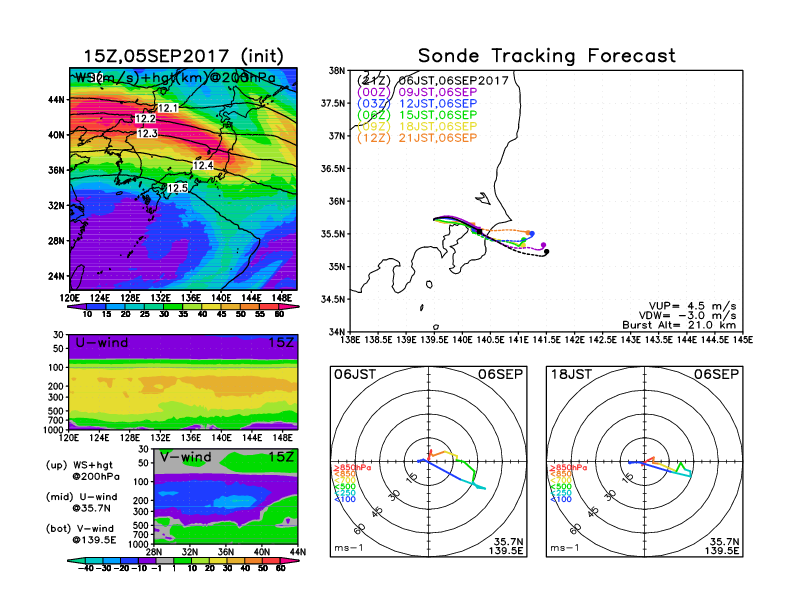This screenshot has width=792, height=612.
Task: Click the "V-wind" panel label
Action: [185, 457]
